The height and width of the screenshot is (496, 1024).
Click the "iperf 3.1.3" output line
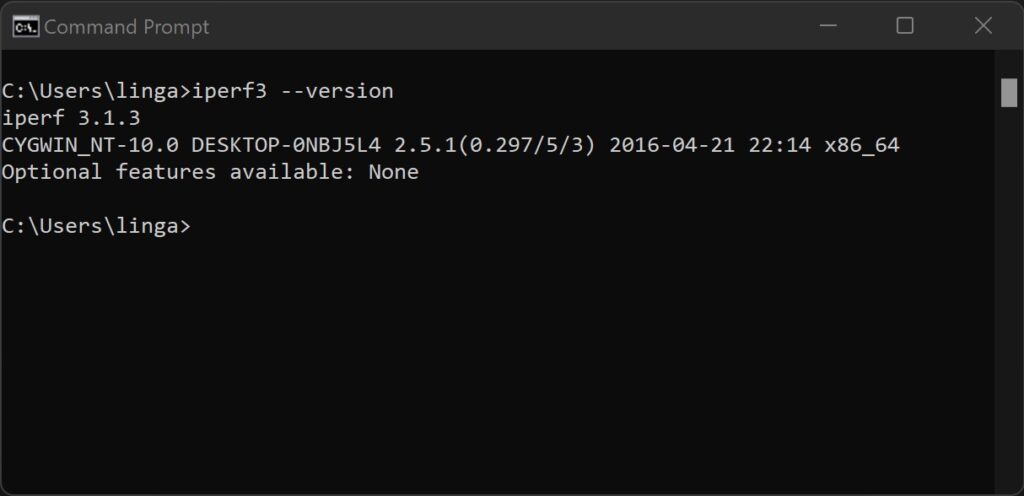[71, 118]
